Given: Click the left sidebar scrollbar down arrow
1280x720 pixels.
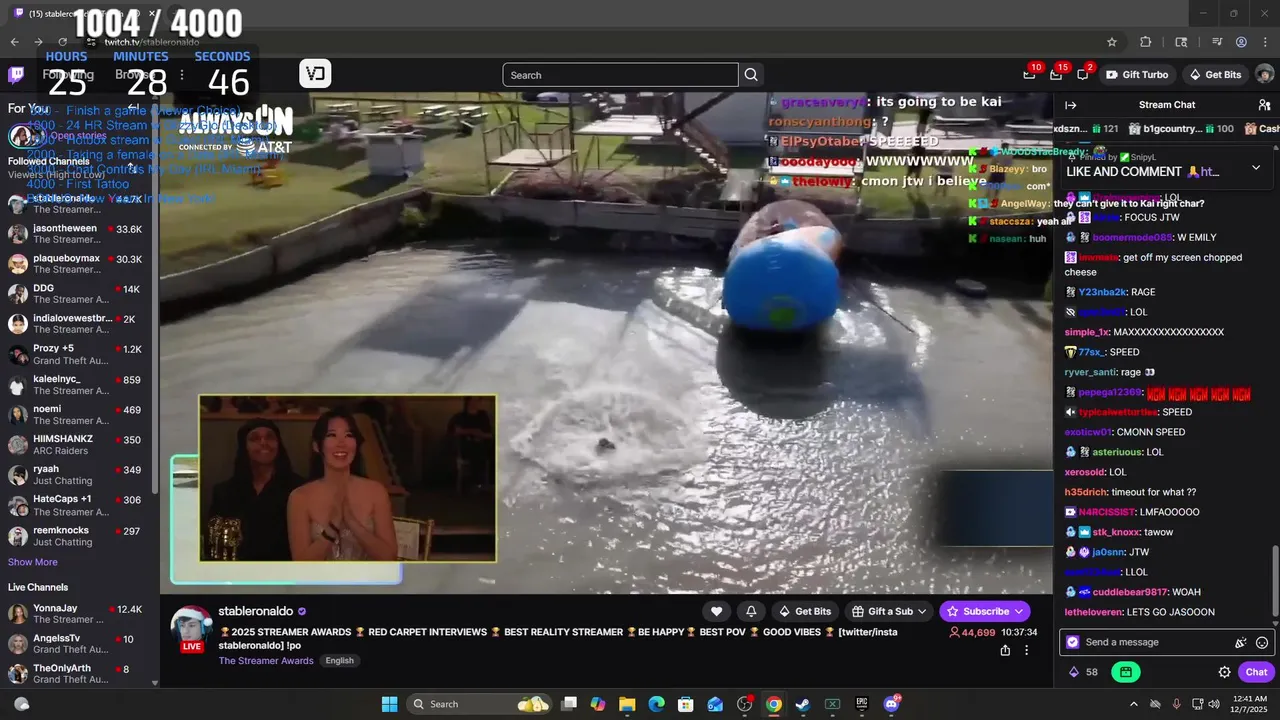Looking at the screenshot, I should click(x=155, y=683).
